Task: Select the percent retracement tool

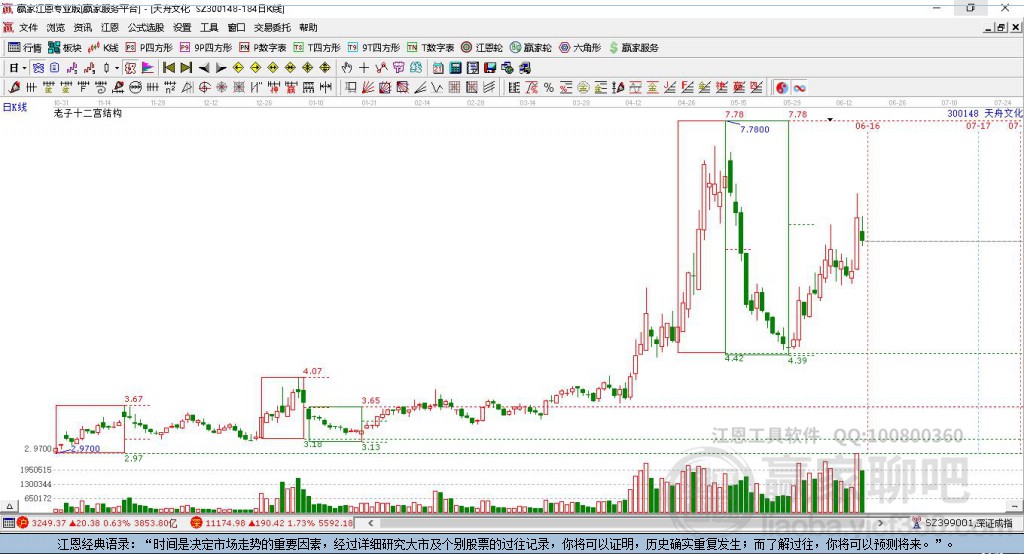Action: tap(549, 88)
